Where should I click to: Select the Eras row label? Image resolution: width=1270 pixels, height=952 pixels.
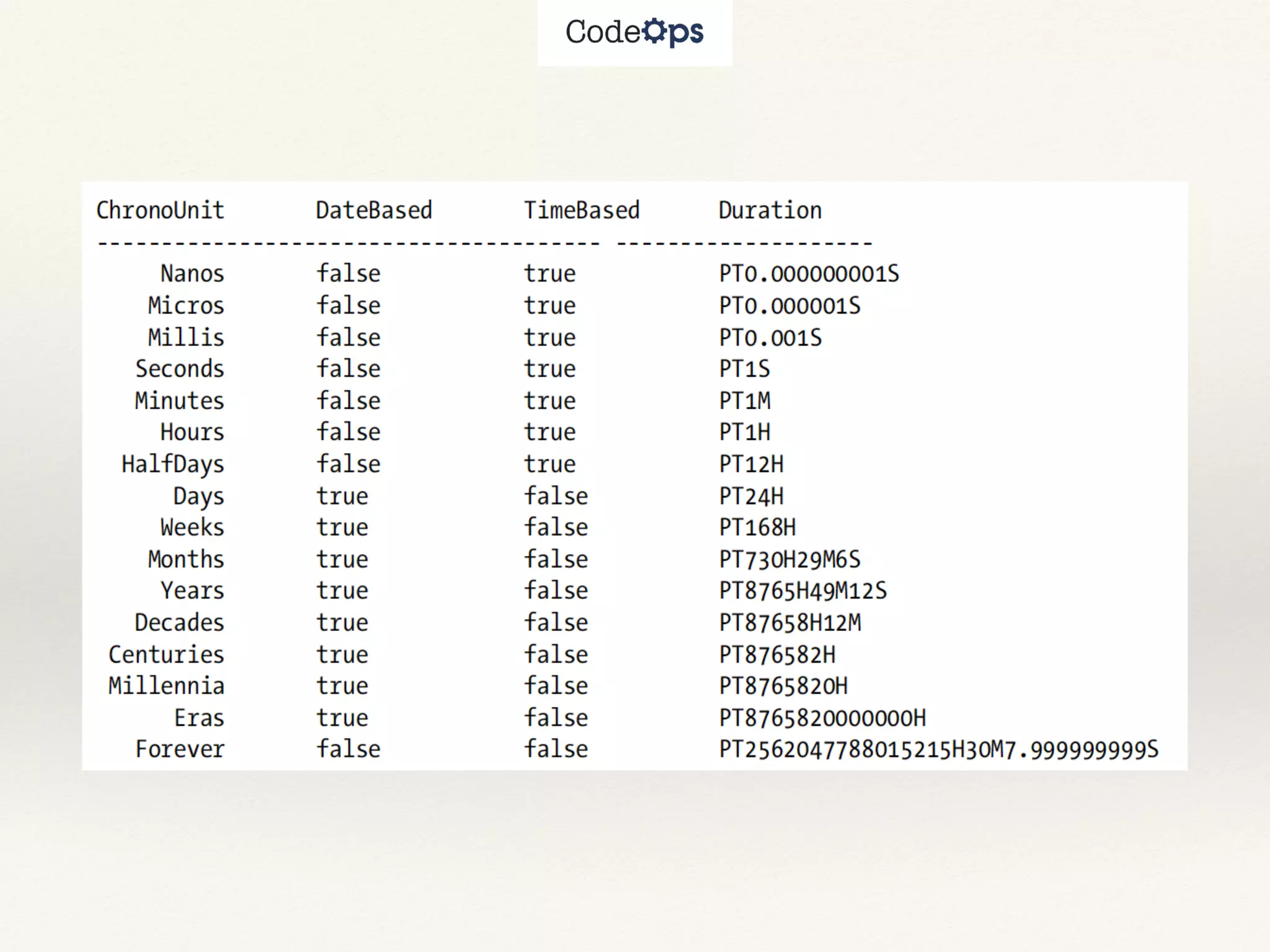(198, 718)
